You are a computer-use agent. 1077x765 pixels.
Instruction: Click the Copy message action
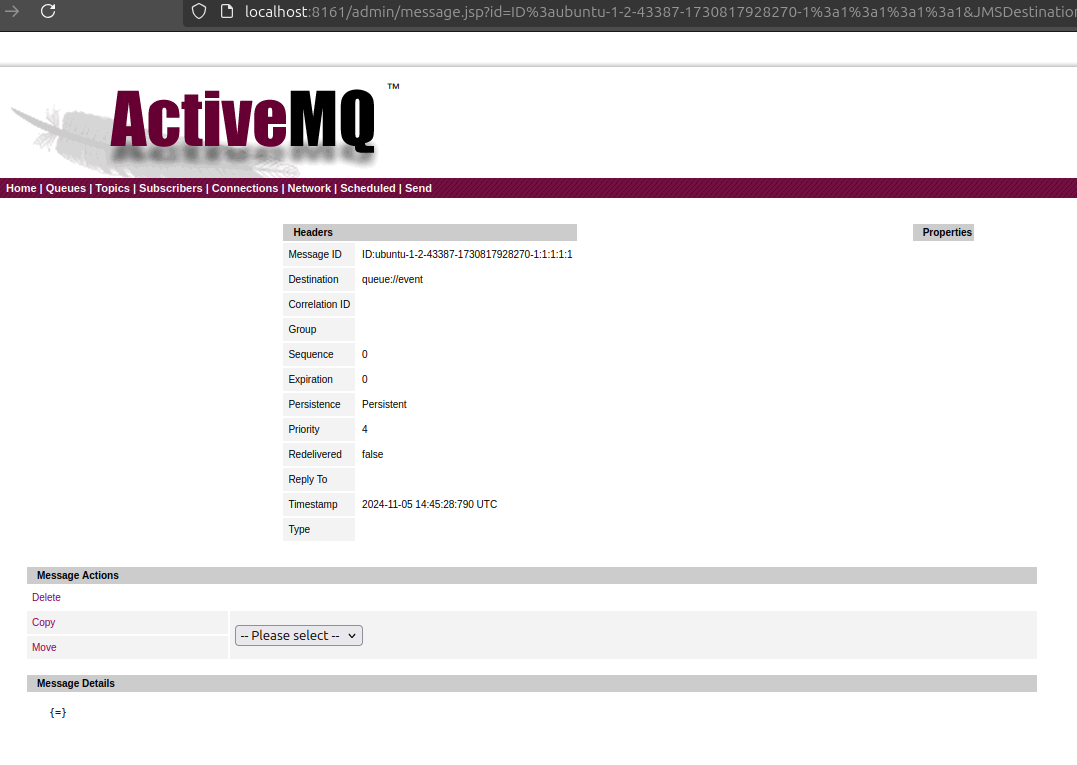[x=43, y=622]
